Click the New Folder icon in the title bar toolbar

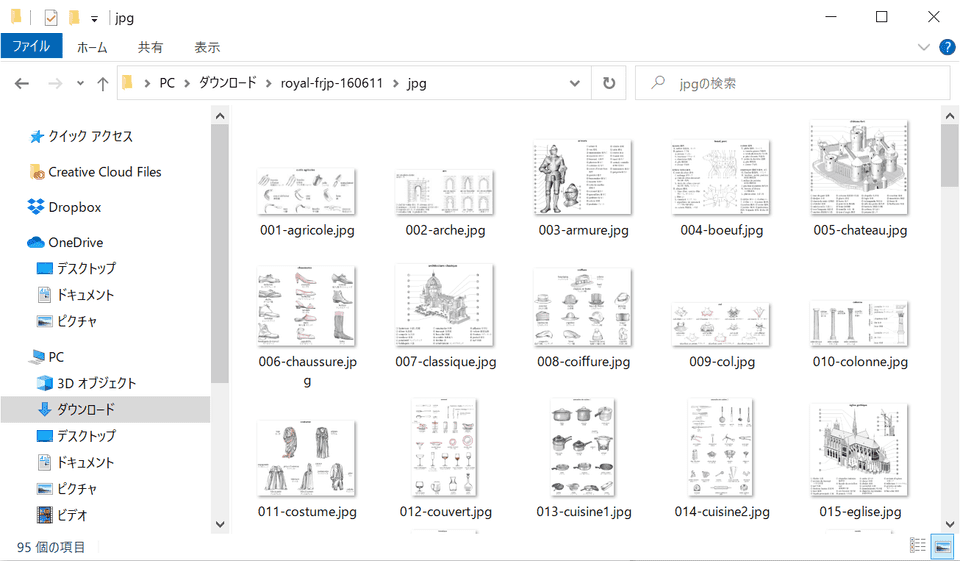(x=74, y=17)
